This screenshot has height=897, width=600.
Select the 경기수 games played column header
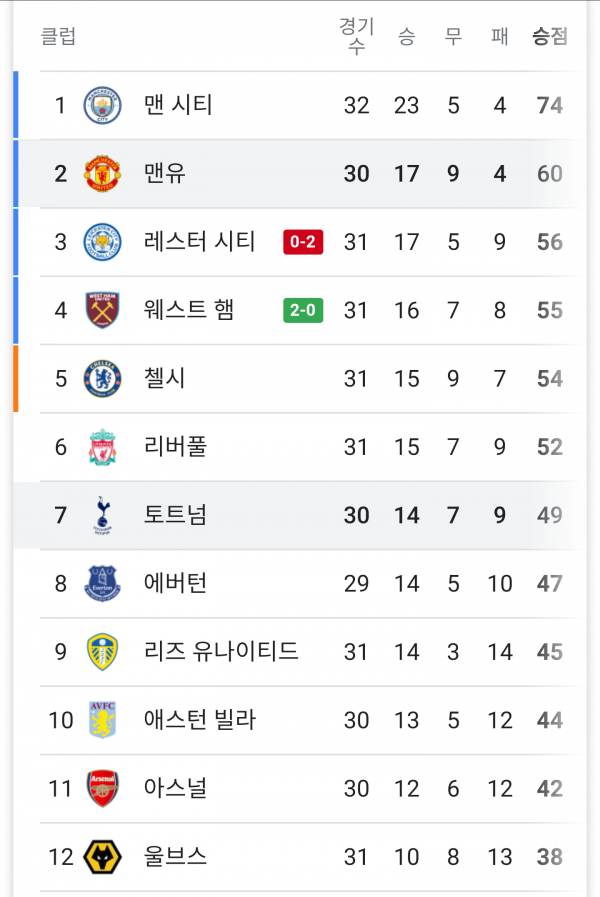tap(356, 37)
